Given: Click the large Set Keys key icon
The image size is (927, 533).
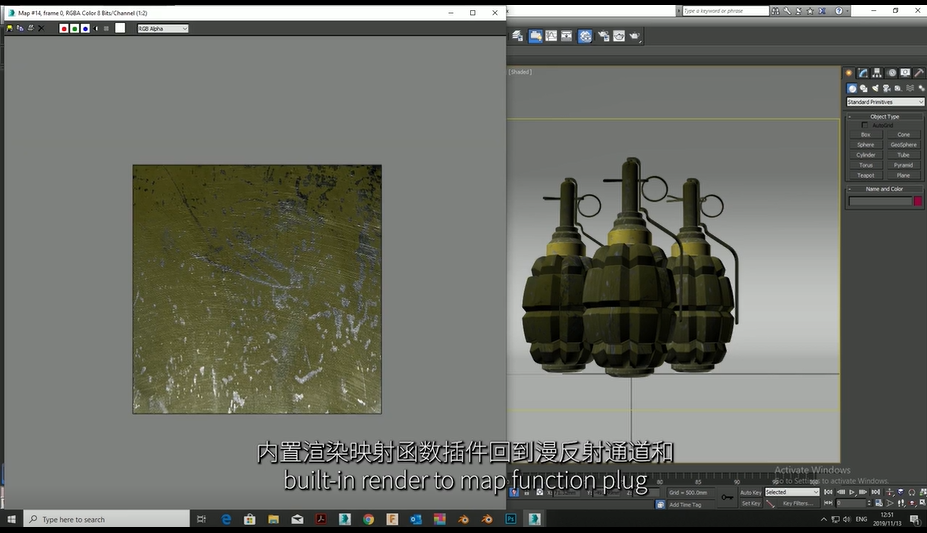Looking at the screenshot, I should pos(727,498).
